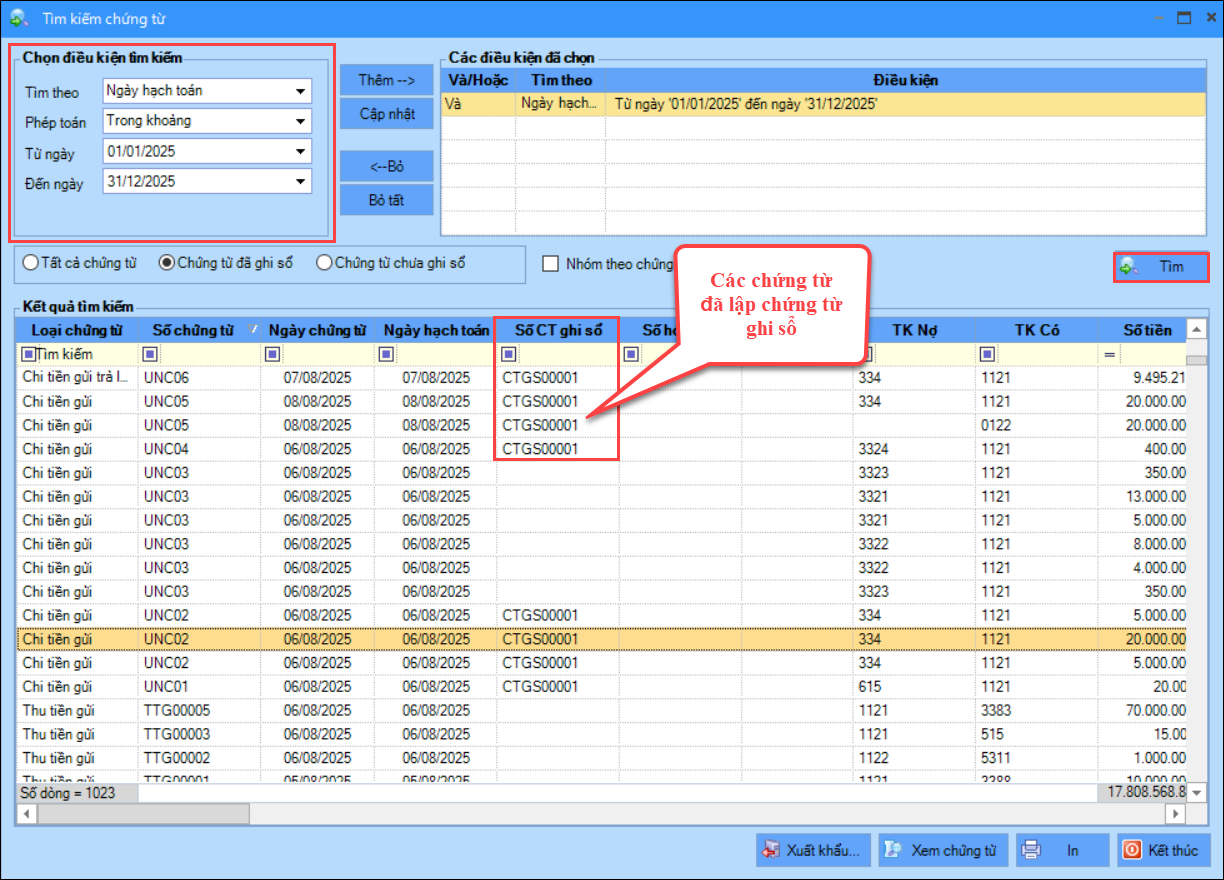Click the Thêm --> button

pyautogui.click(x=386, y=80)
